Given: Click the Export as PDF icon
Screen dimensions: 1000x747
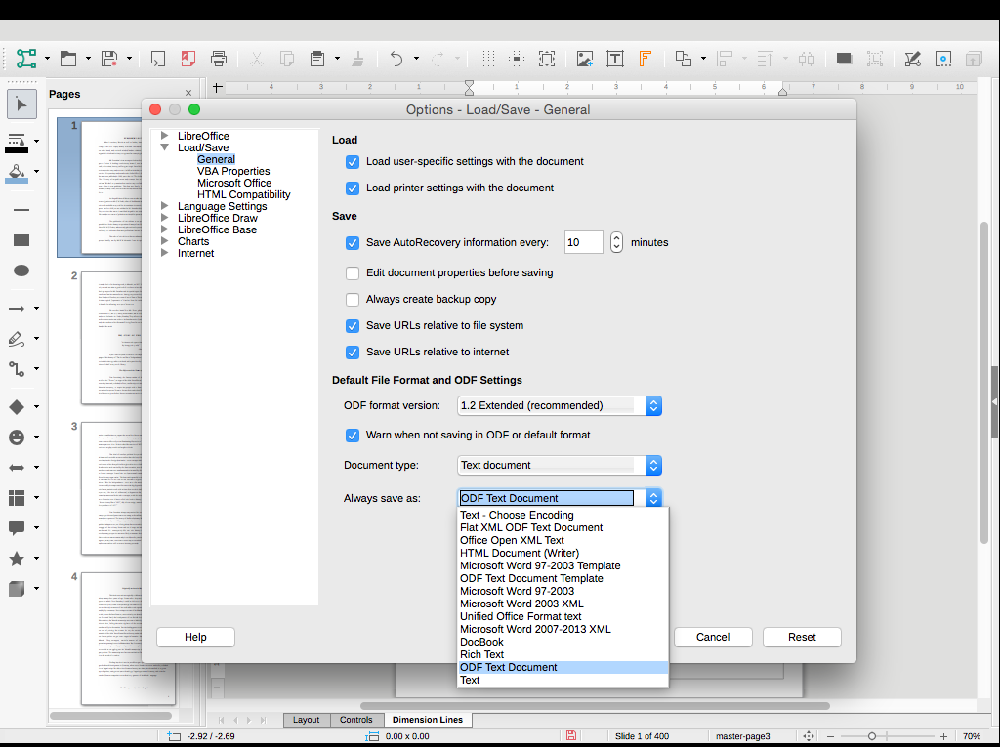Looking at the screenshot, I should [x=188, y=59].
